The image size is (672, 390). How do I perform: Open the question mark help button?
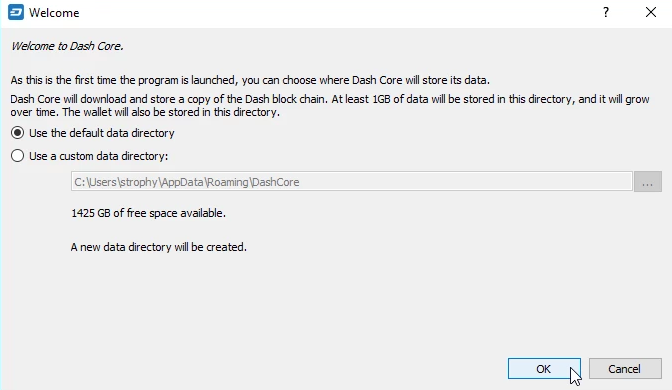coord(606,12)
